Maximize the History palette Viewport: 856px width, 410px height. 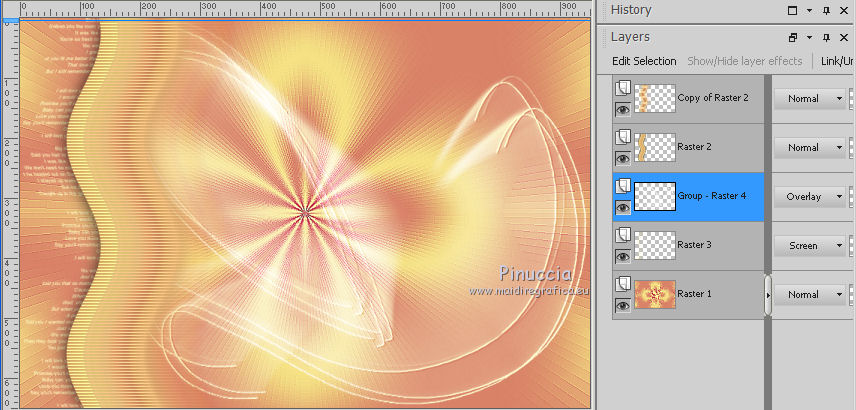[792, 10]
